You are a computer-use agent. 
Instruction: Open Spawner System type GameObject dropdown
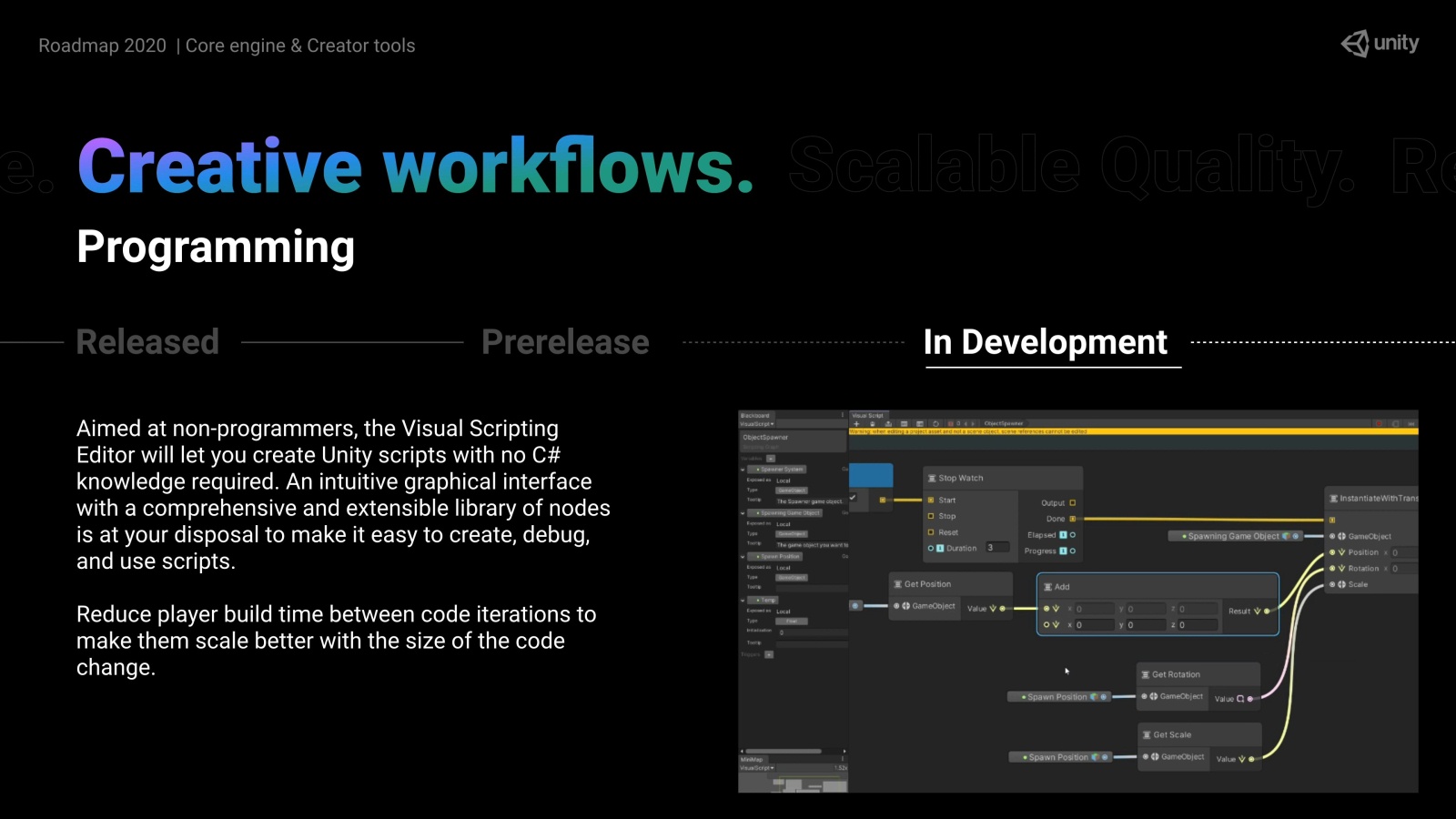792,490
